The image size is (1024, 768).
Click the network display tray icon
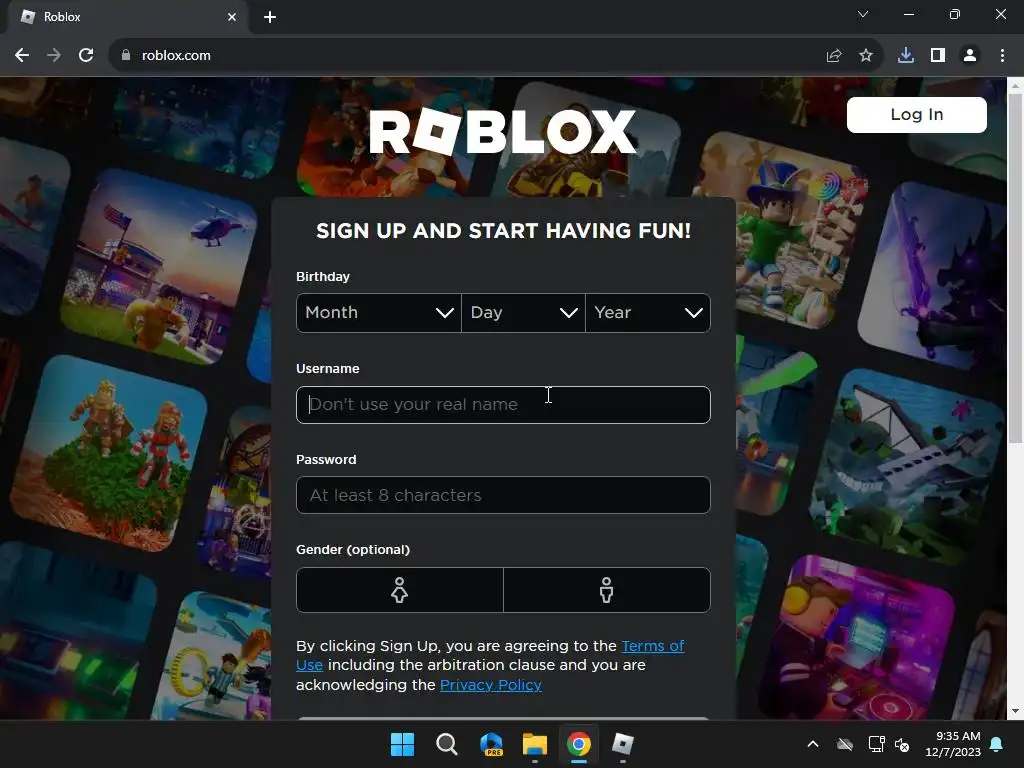(x=876, y=744)
